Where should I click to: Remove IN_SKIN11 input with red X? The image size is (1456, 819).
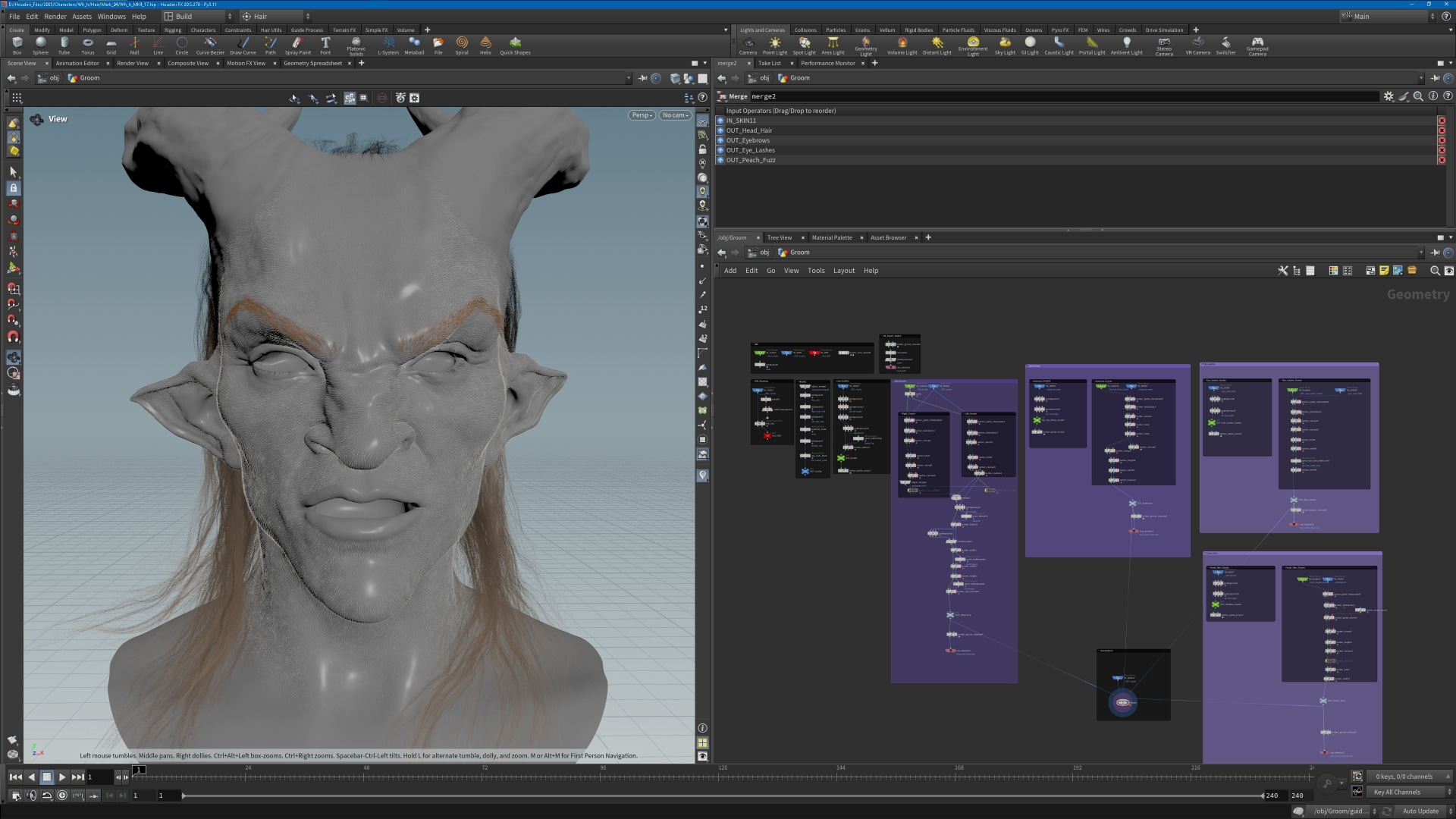tap(1441, 121)
